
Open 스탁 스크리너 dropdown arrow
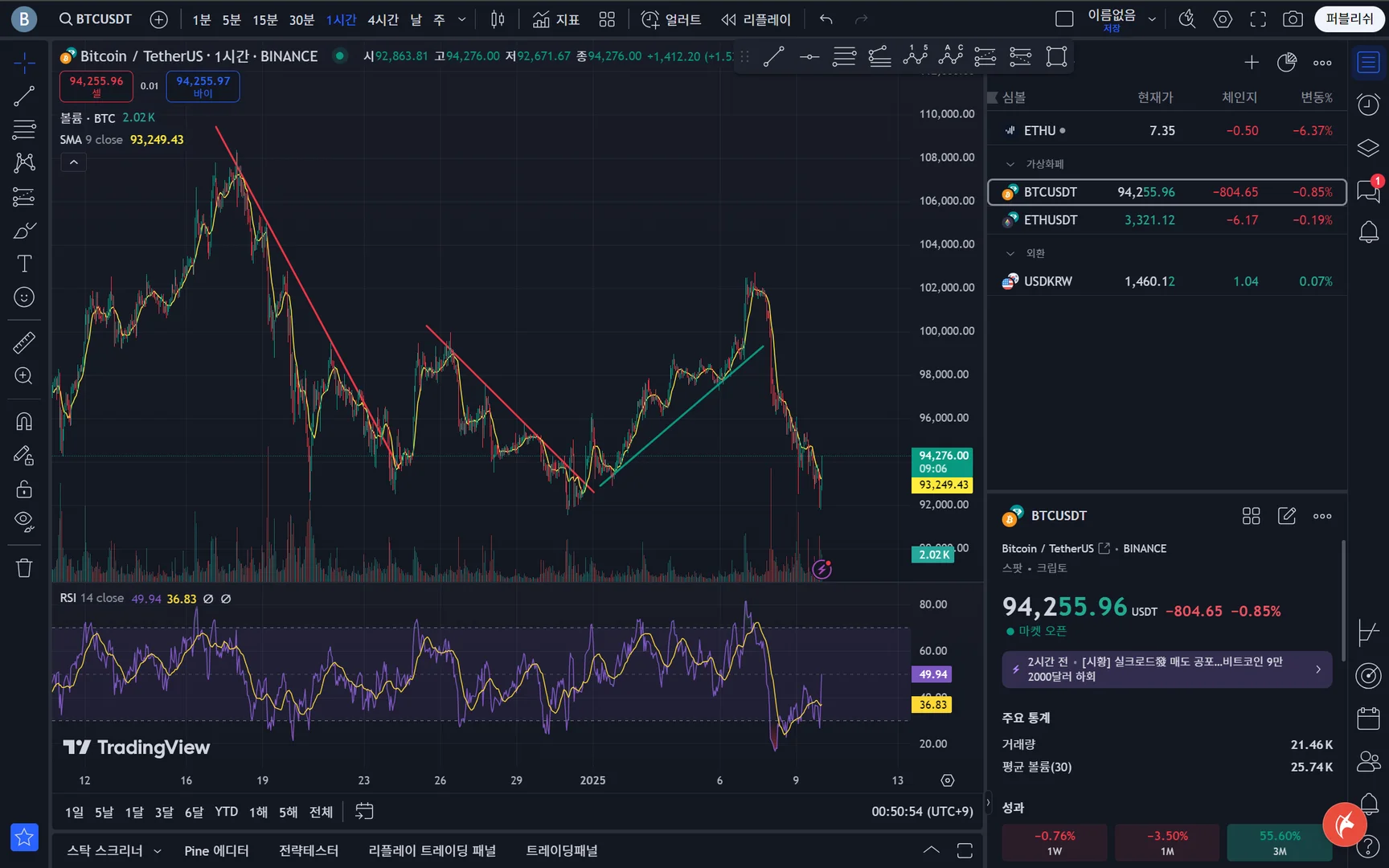(158, 851)
